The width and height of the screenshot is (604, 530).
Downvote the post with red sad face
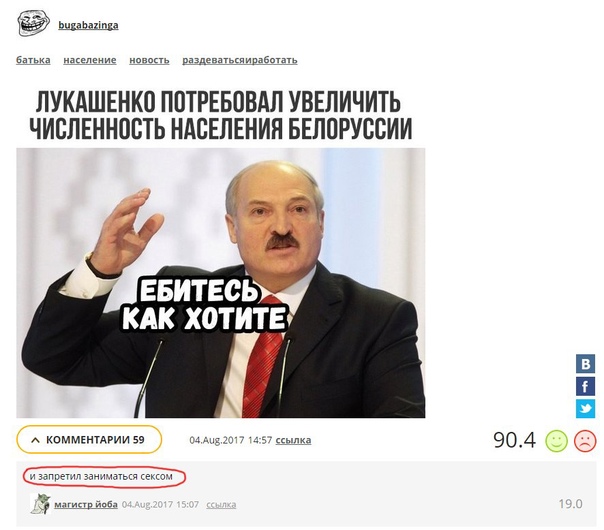point(585,441)
